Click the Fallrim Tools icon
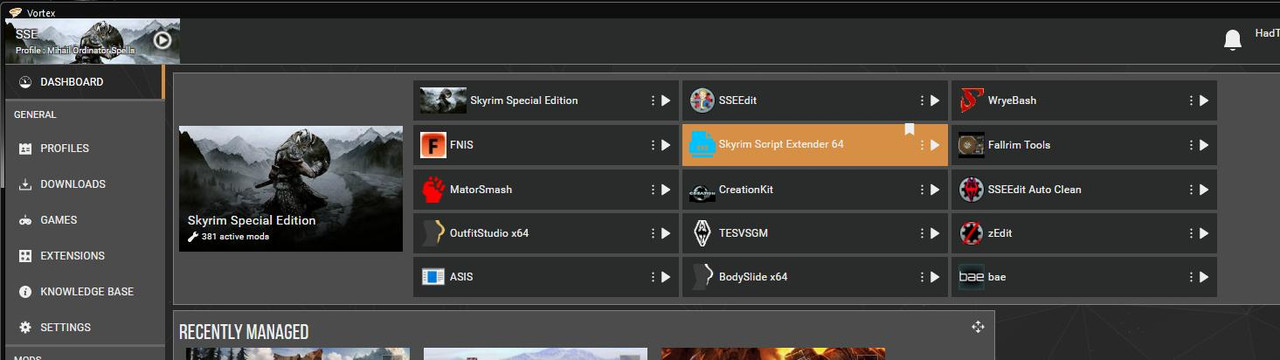 click(971, 145)
